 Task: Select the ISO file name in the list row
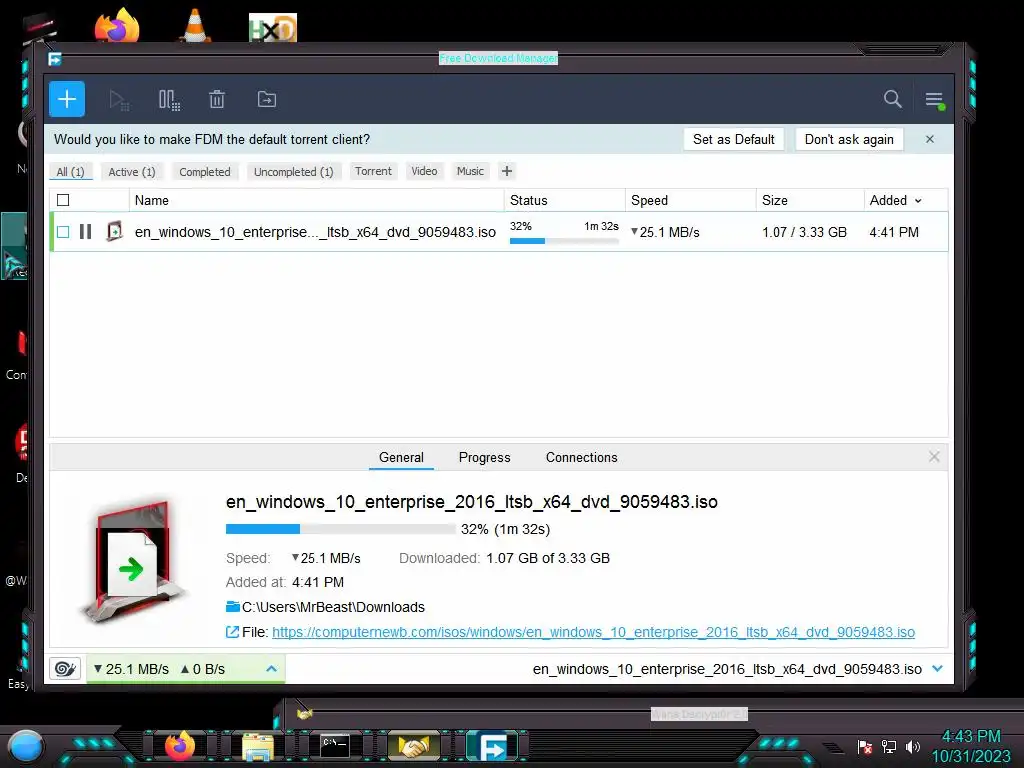(x=315, y=232)
